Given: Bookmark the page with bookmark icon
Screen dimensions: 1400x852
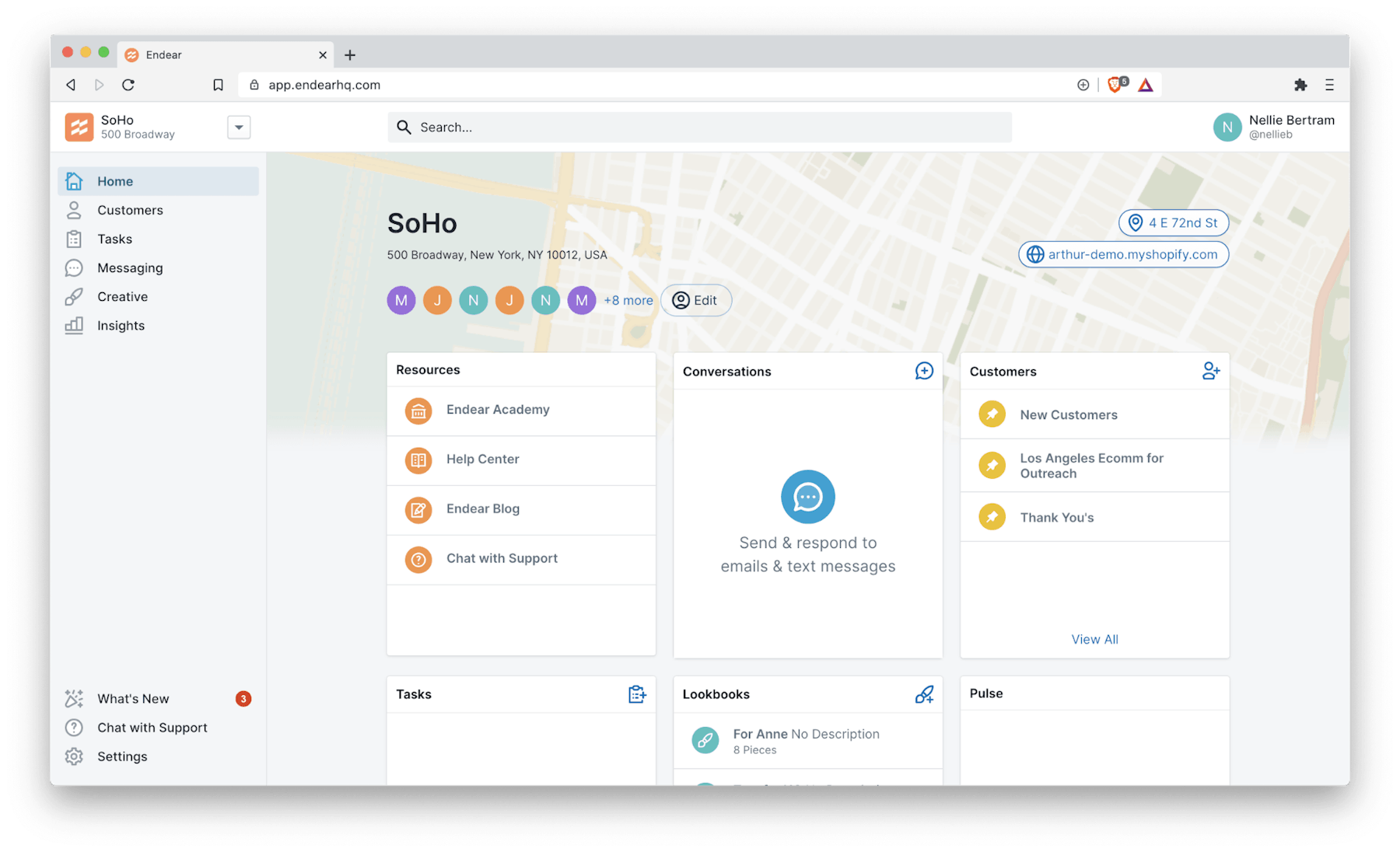Looking at the screenshot, I should coord(218,85).
